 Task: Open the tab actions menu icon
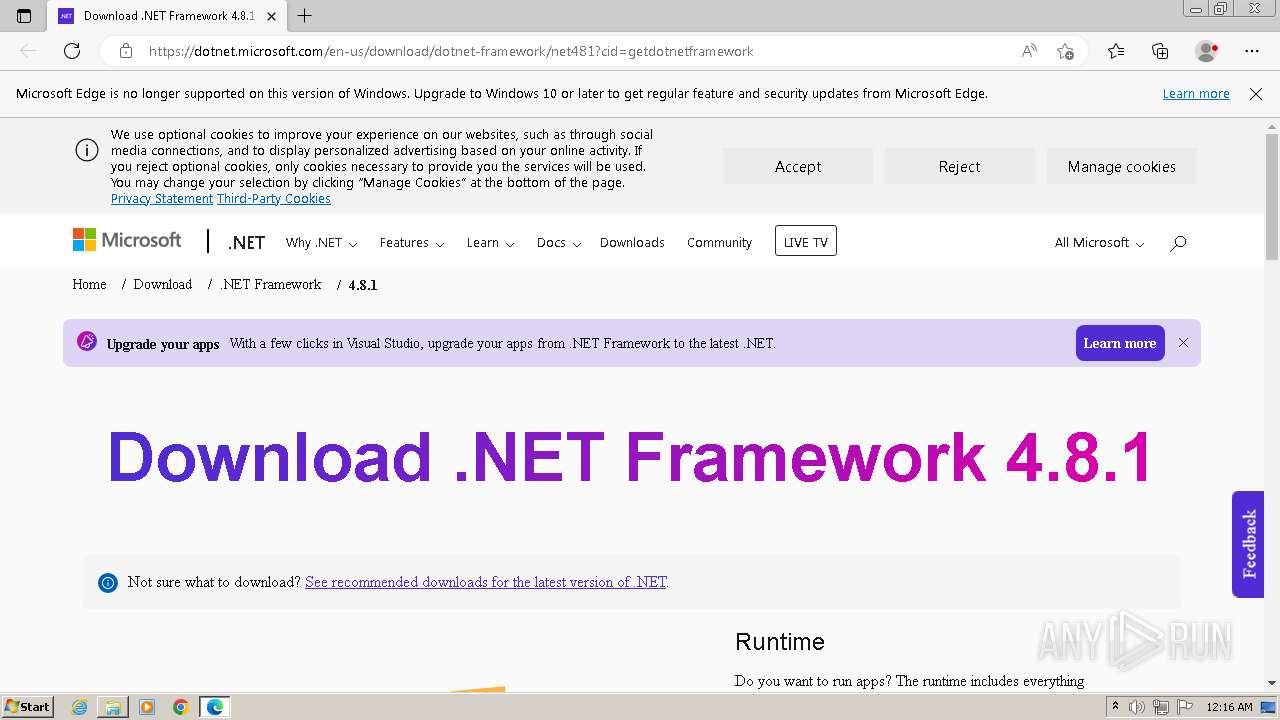click(24, 16)
